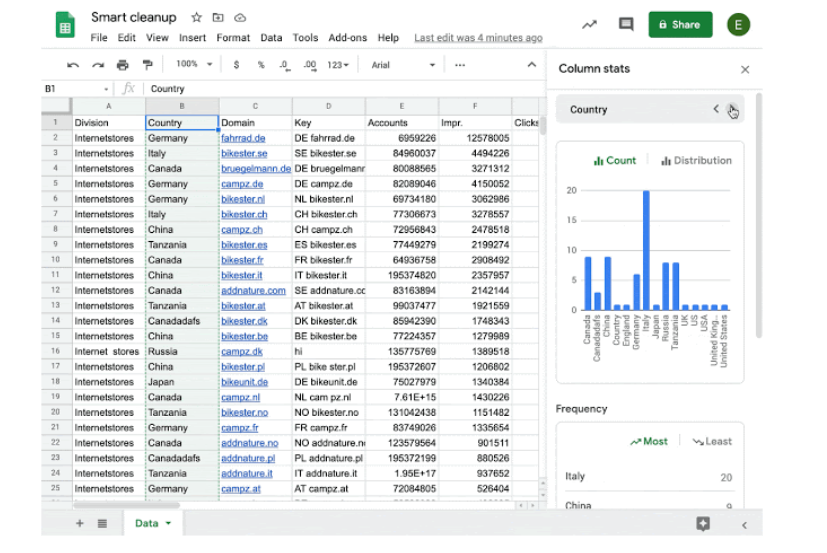Add a new sheet plus icon

tap(80, 523)
